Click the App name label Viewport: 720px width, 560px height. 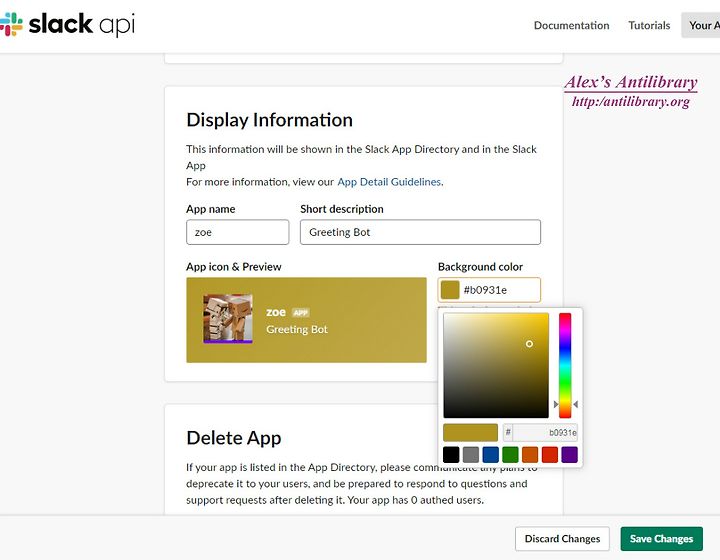tap(211, 209)
